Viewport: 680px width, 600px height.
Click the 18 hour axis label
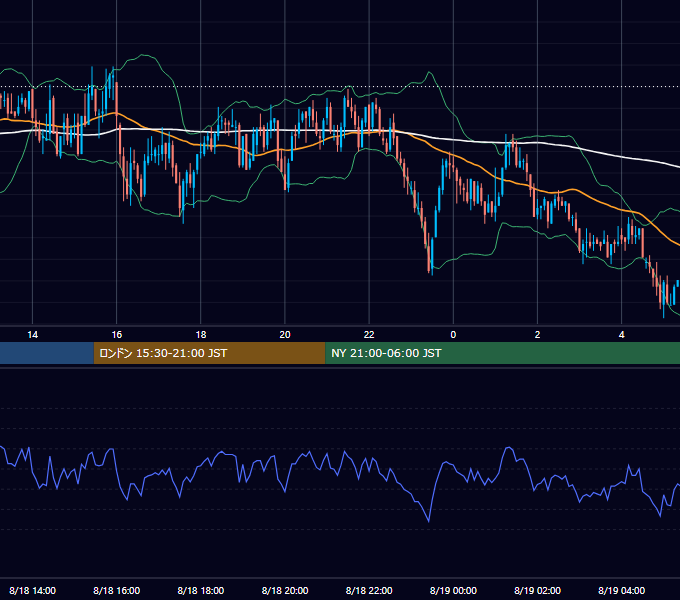(201, 335)
